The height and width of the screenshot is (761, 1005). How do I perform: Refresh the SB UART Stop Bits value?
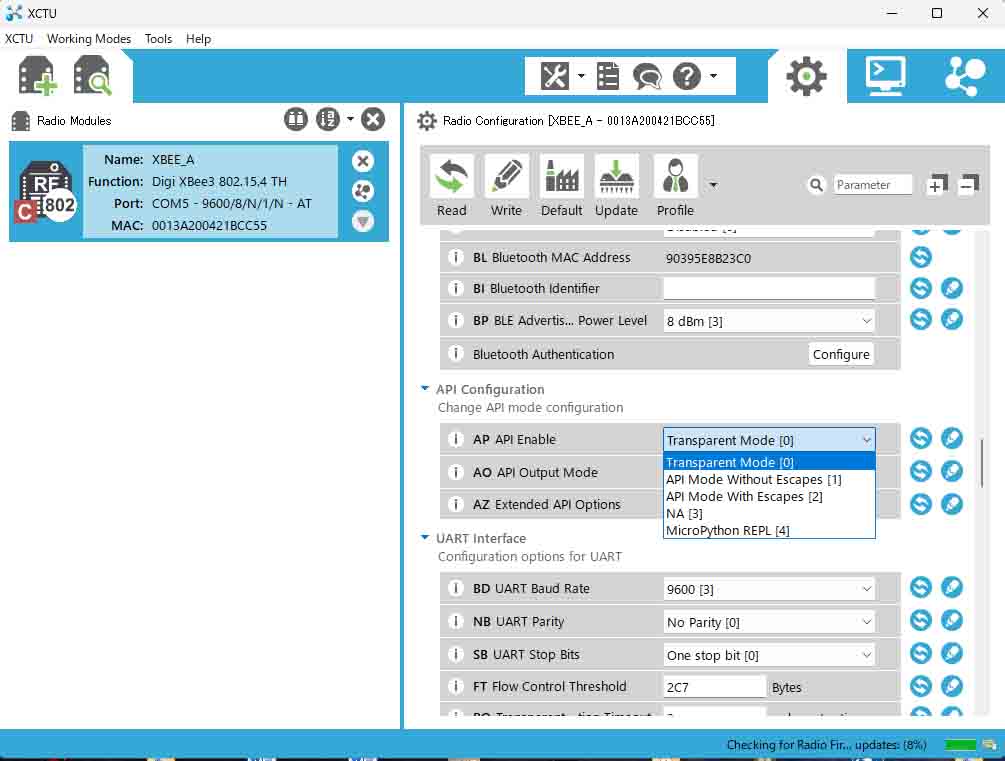[921, 653]
